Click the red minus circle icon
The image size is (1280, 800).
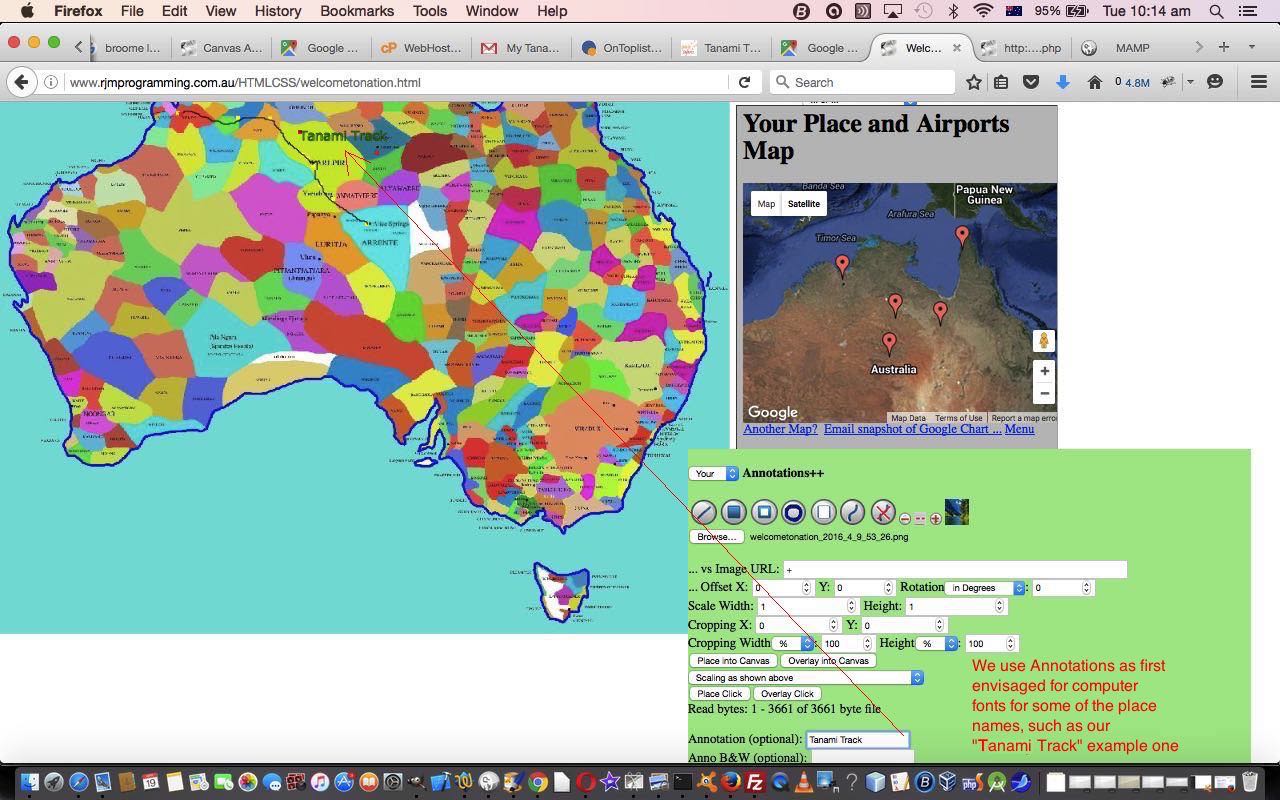coord(905,519)
